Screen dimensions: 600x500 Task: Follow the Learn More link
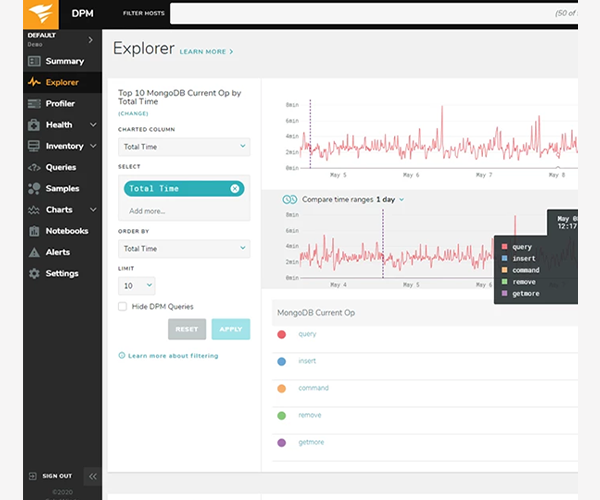pos(206,52)
